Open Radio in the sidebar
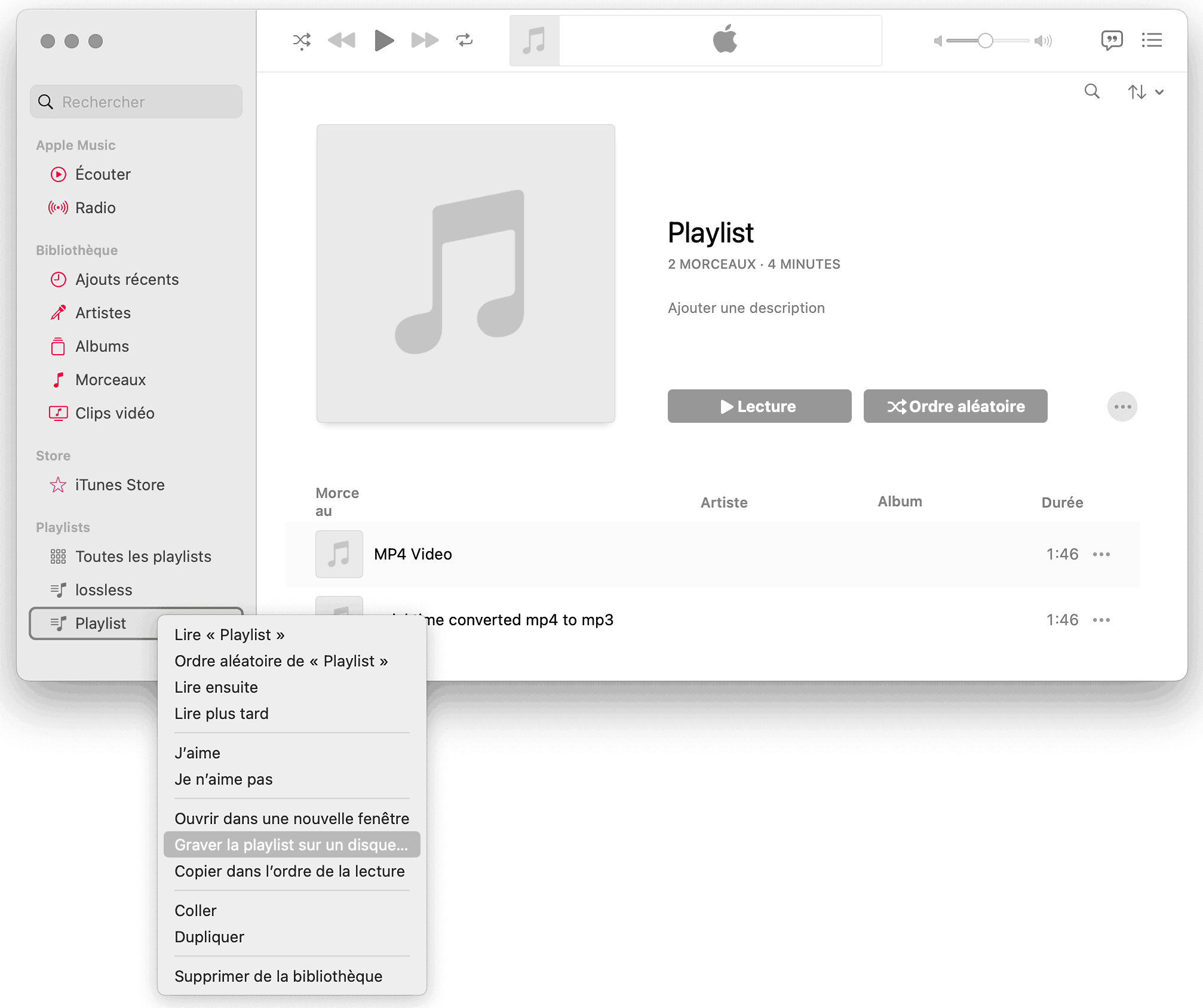Viewport: 1203px width, 1008px height. point(136,208)
